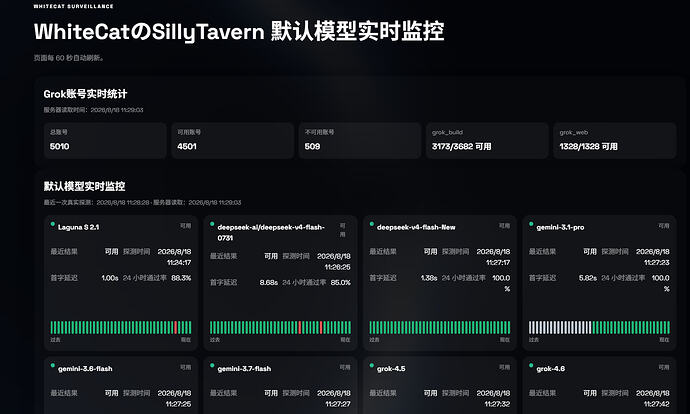Click the green status dot of deepseek-ai/deepseek-v4-flash-0731
Screen dimensions: 690x414
click(x=212, y=224)
